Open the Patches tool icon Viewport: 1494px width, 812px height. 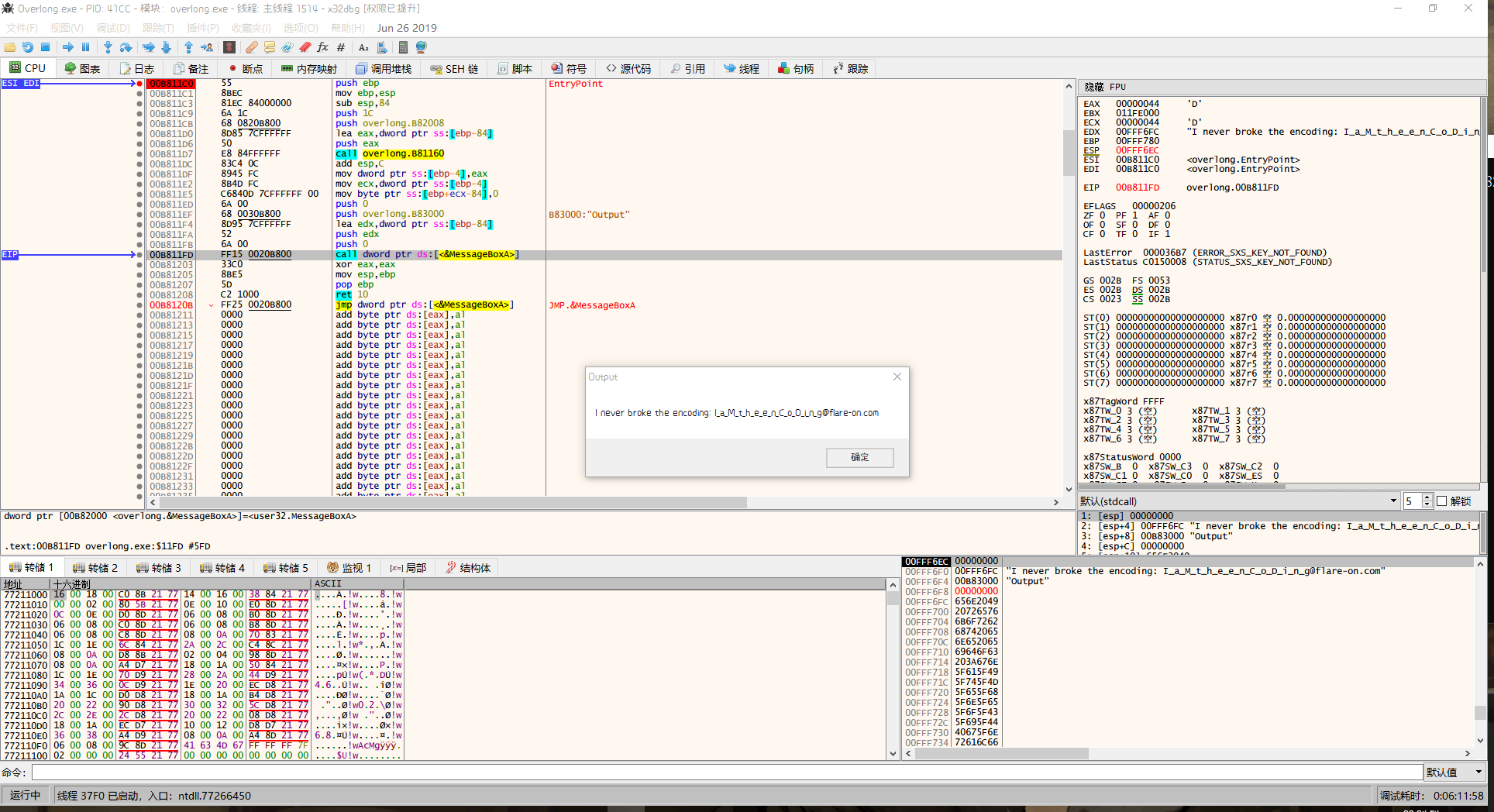pyautogui.click(x=251, y=47)
